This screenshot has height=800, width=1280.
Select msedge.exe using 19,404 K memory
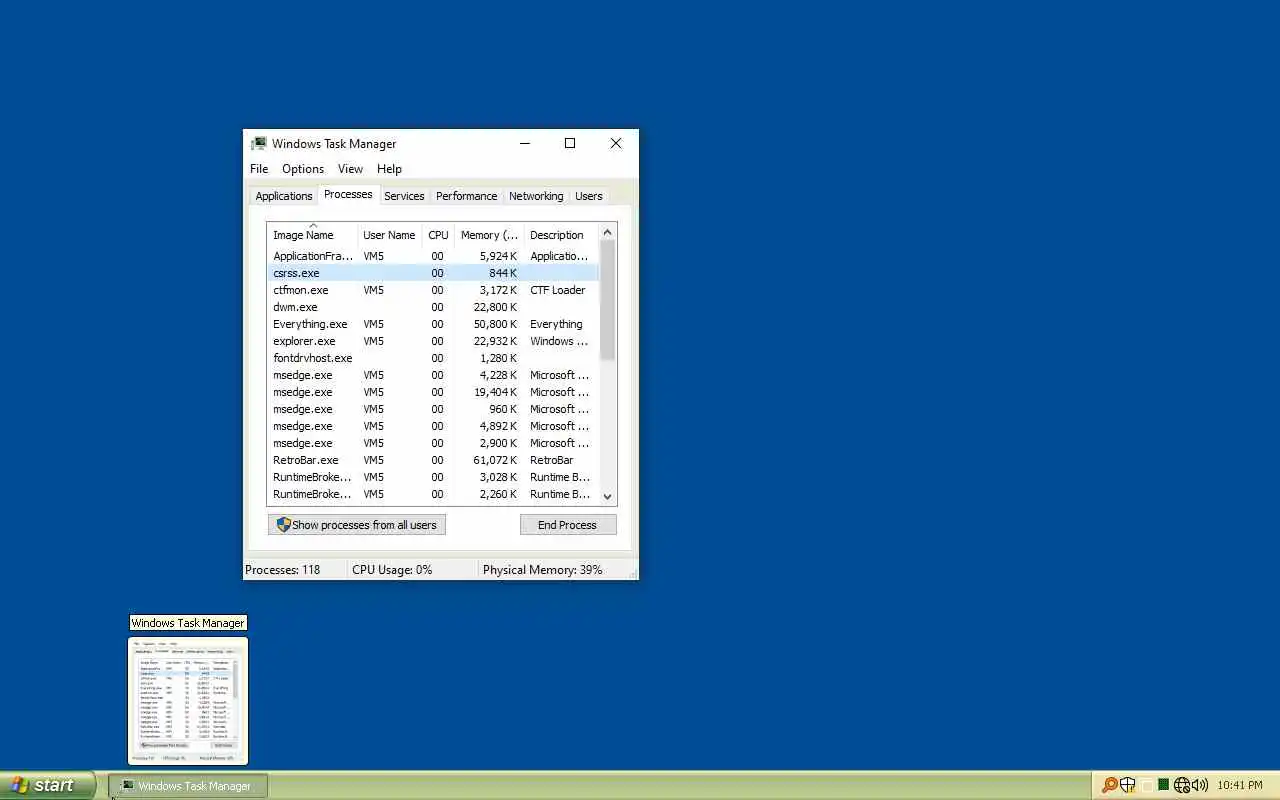pyautogui.click(x=433, y=392)
